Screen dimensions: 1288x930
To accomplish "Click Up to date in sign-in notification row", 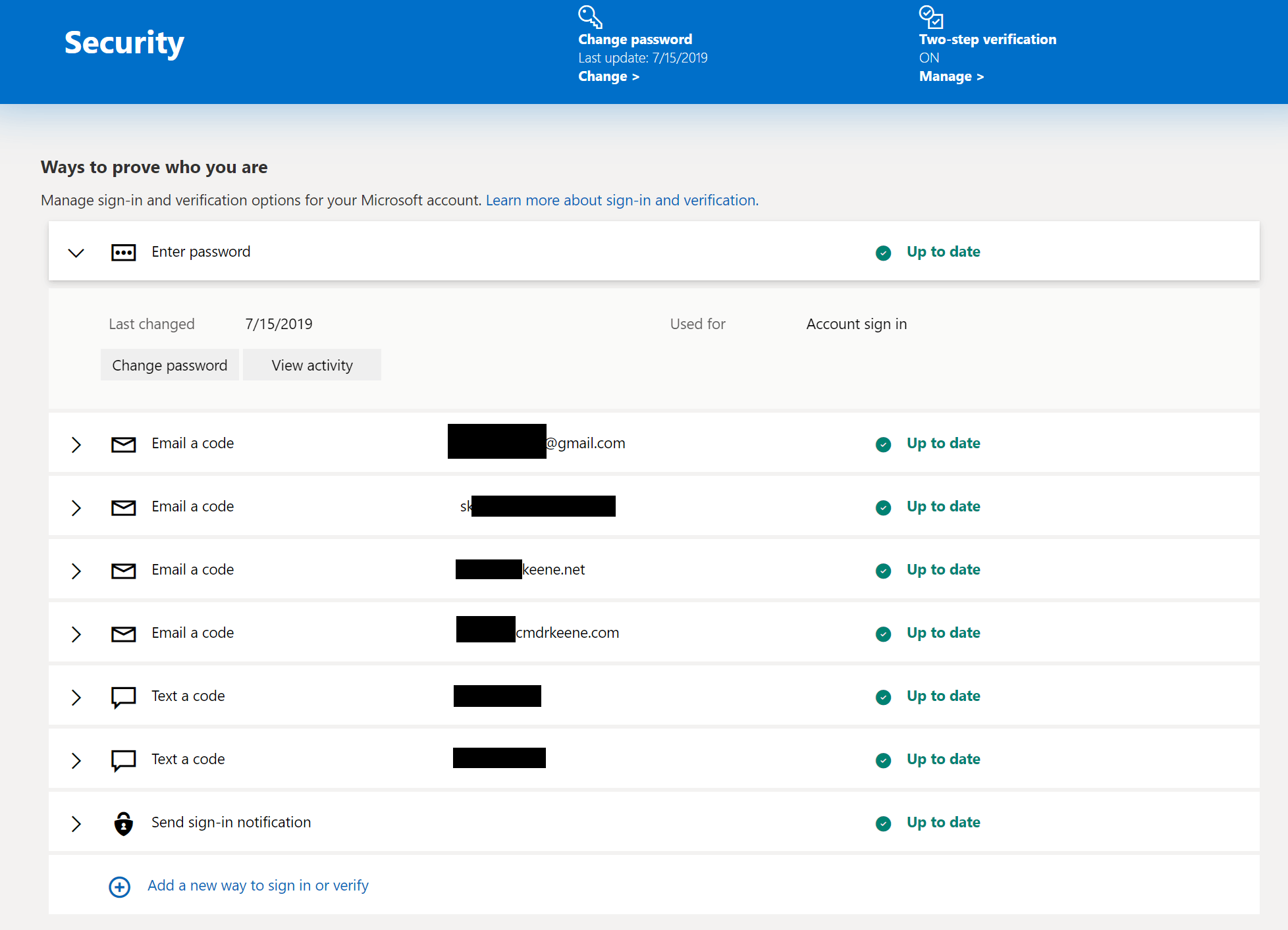I will pyautogui.click(x=943, y=822).
